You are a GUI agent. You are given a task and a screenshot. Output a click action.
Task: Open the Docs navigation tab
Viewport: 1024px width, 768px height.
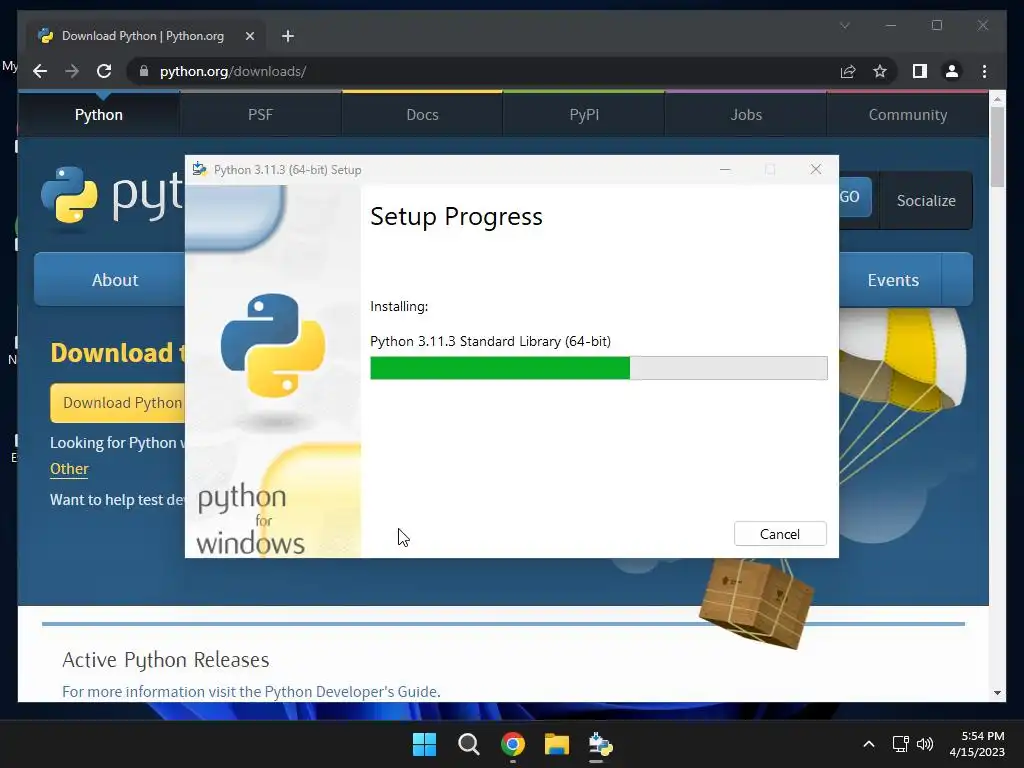[422, 114]
